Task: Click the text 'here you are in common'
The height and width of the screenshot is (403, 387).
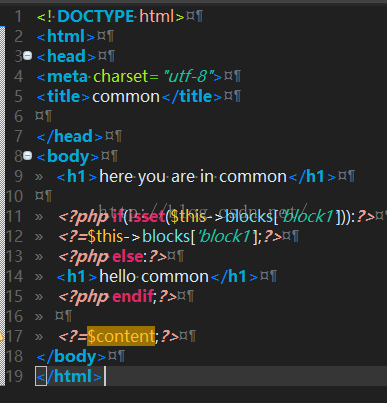Action: coord(193,176)
